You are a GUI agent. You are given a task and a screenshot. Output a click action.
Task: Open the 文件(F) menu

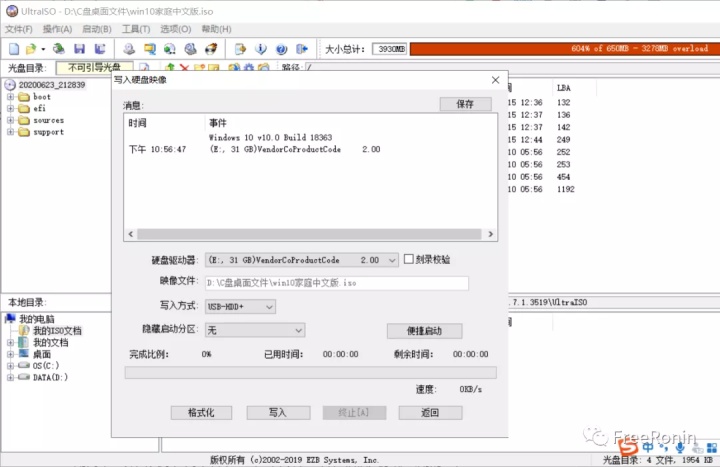click(x=18, y=29)
